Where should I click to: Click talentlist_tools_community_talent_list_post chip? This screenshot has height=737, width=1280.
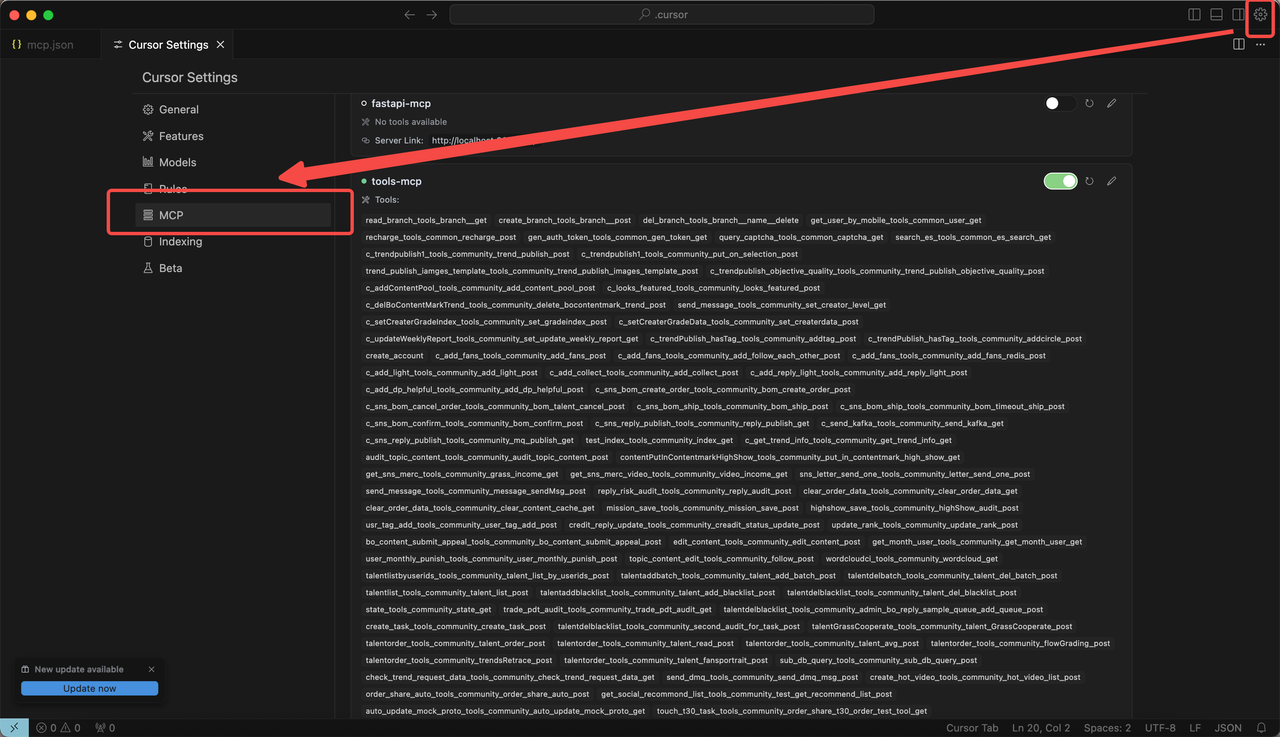coord(447,593)
